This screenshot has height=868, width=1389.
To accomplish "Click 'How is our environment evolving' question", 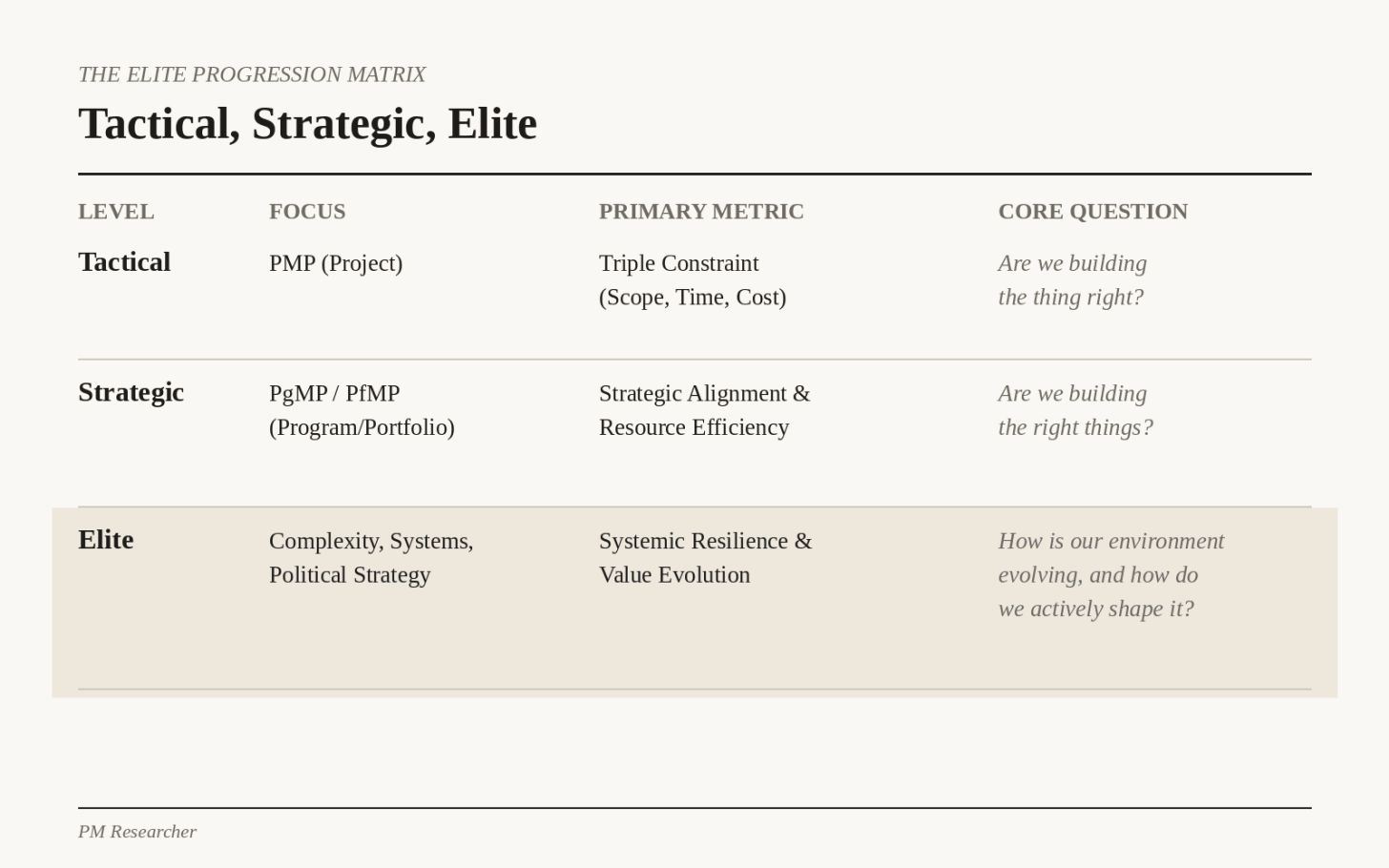I will (1111, 575).
